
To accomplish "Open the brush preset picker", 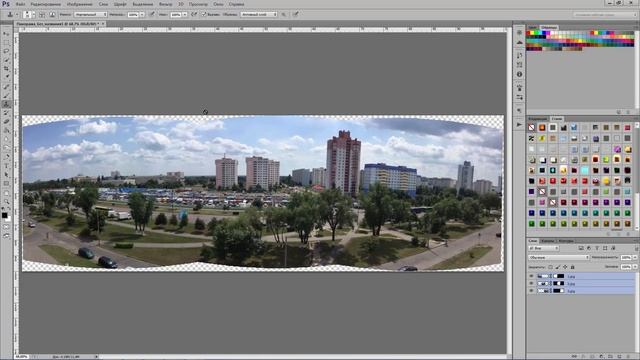I will [x=29, y=14].
